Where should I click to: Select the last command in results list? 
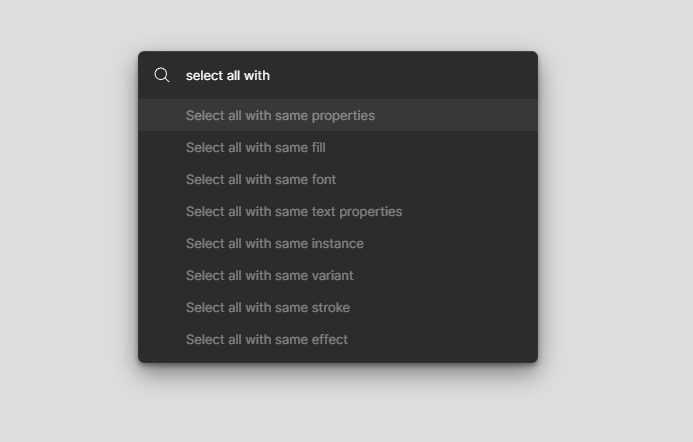tap(338, 339)
